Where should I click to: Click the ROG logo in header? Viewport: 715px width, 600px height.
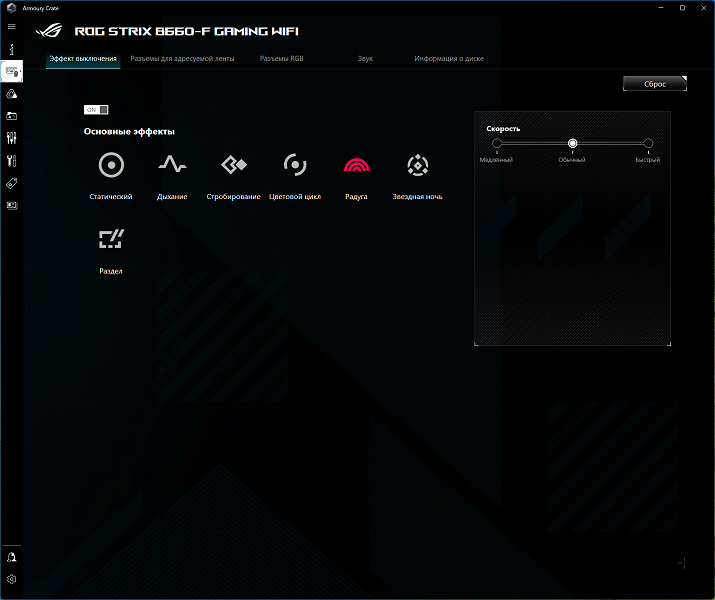click(49, 31)
